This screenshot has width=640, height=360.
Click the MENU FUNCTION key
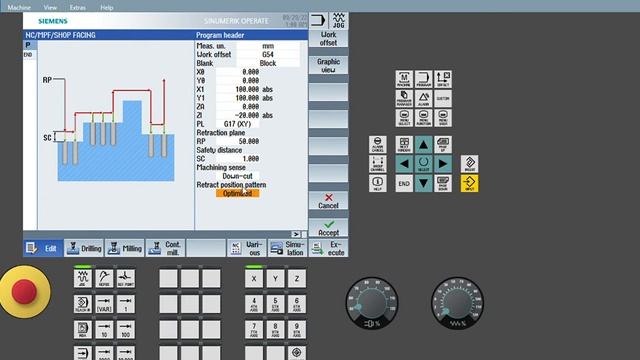click(x=423, y=118)
